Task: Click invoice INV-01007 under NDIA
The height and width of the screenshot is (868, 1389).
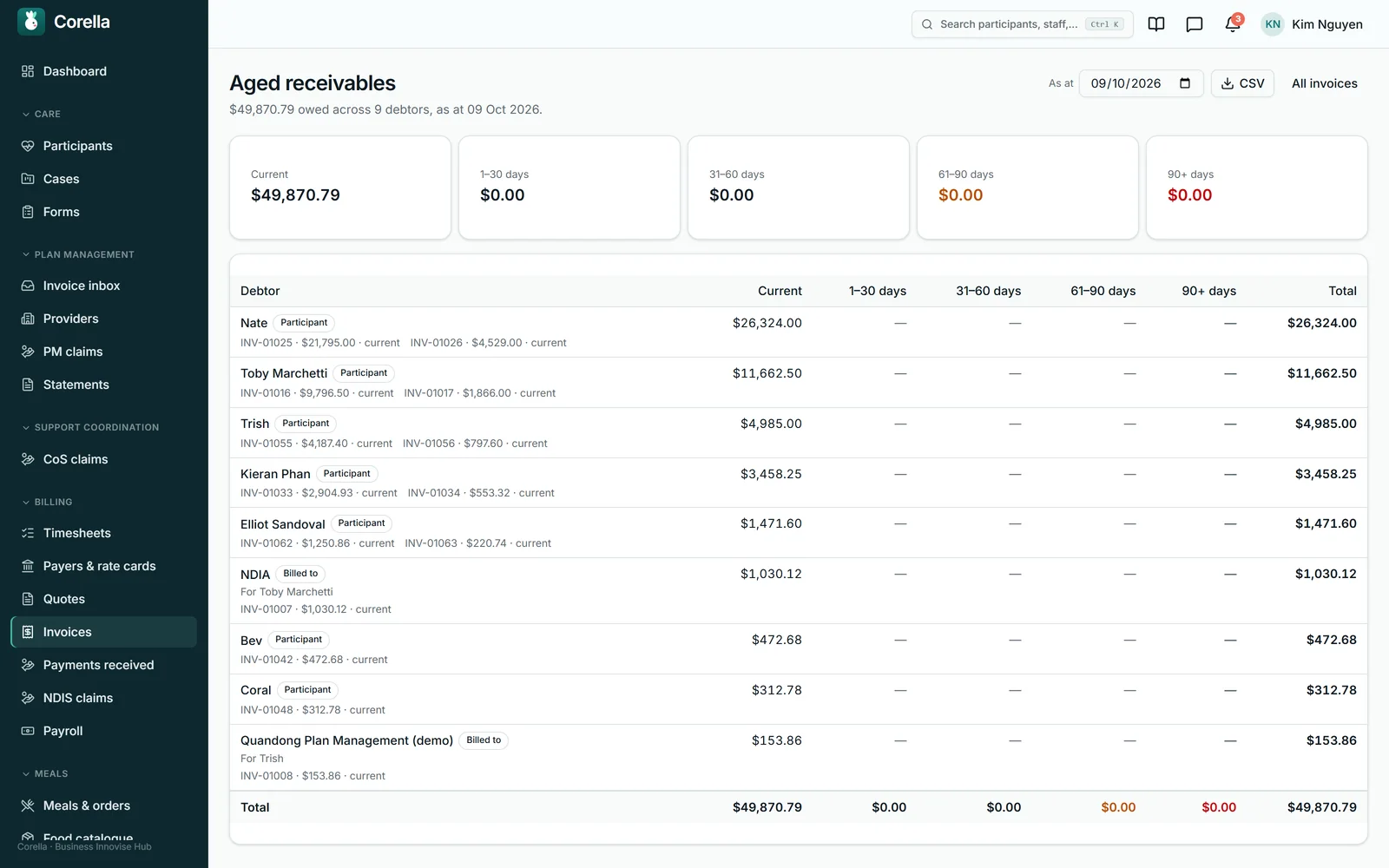Action: click(315, 609)
